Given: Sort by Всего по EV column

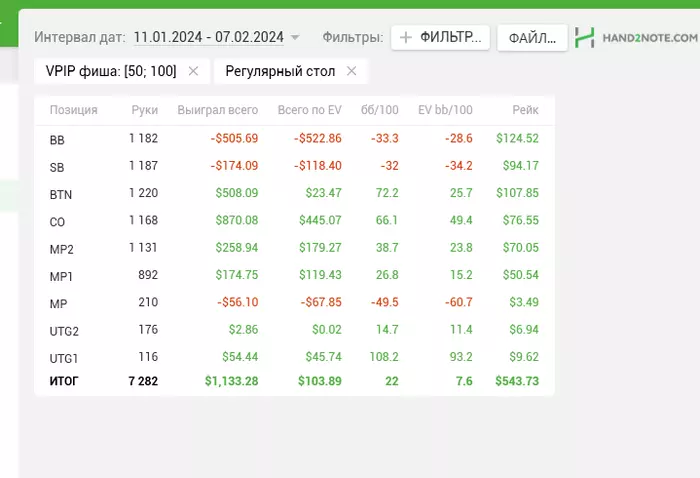Looking at the screenshot, I should [309, 110].
